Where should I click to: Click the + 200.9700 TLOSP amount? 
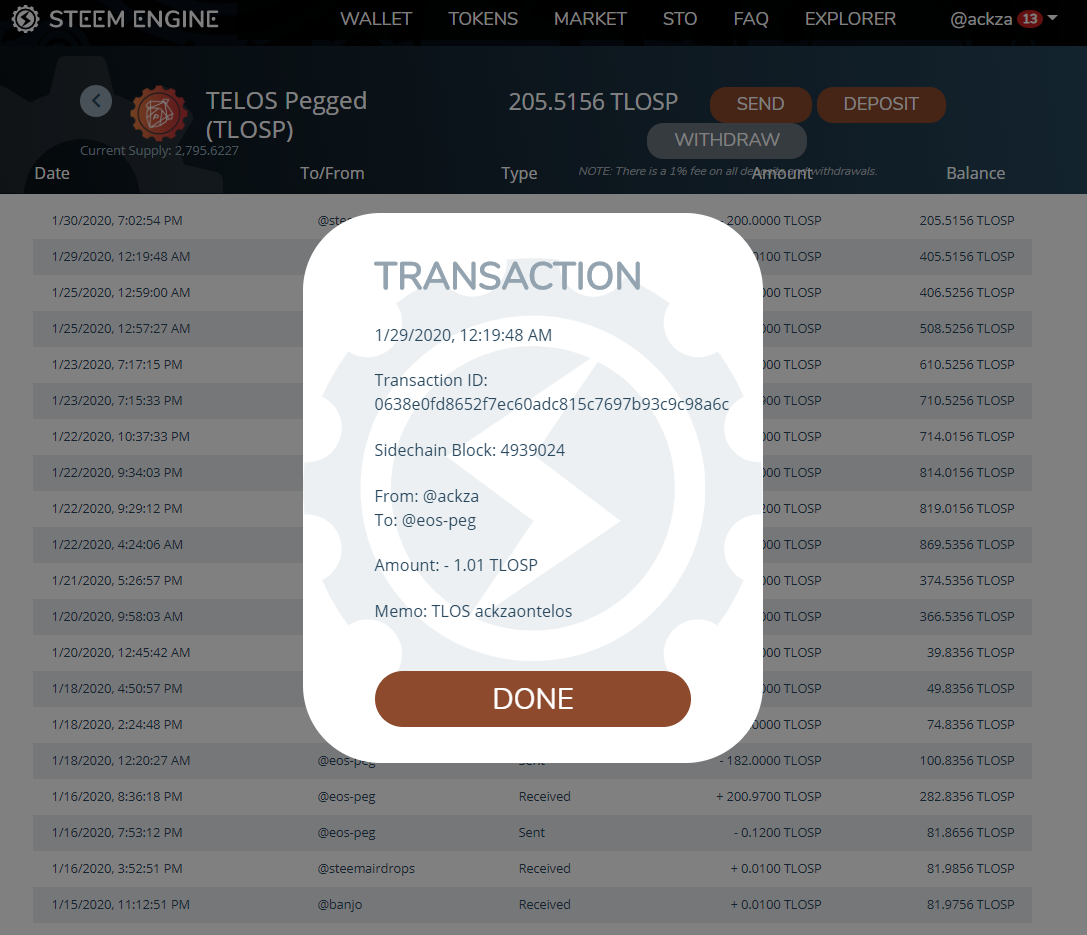coord(768,796)
